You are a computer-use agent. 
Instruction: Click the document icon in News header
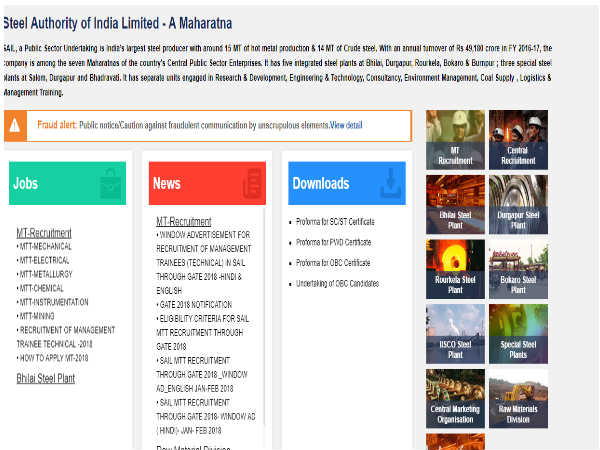252,184
